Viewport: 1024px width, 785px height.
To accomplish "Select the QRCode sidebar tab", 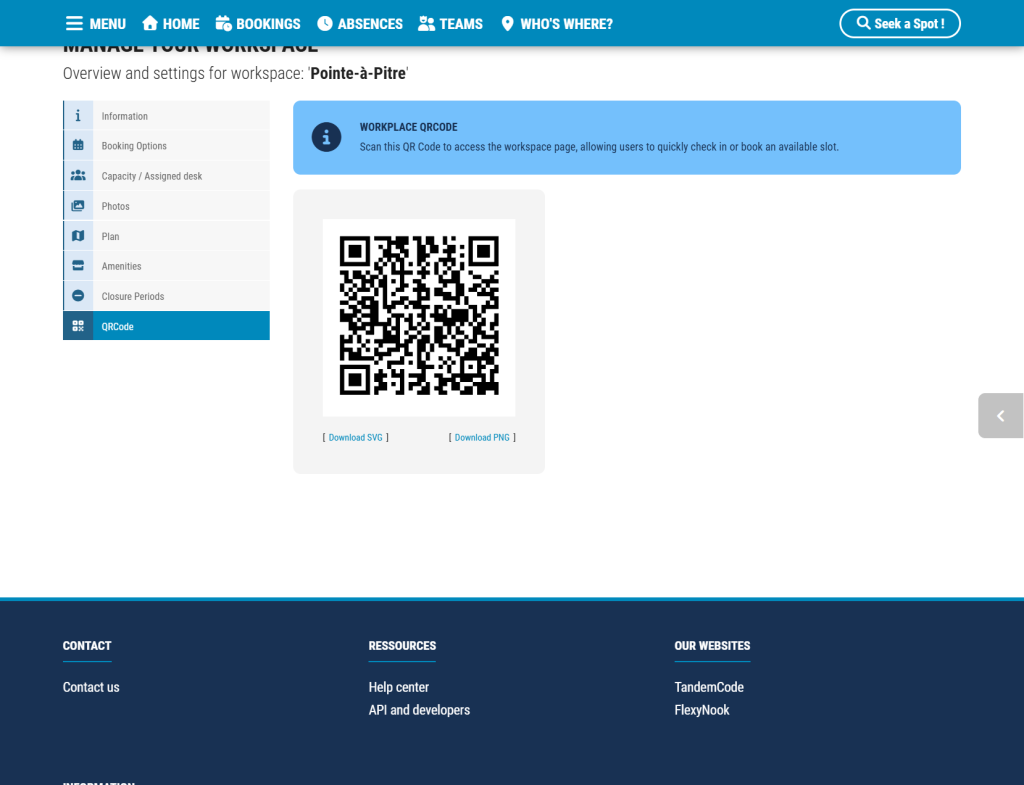I will (167, 326).
